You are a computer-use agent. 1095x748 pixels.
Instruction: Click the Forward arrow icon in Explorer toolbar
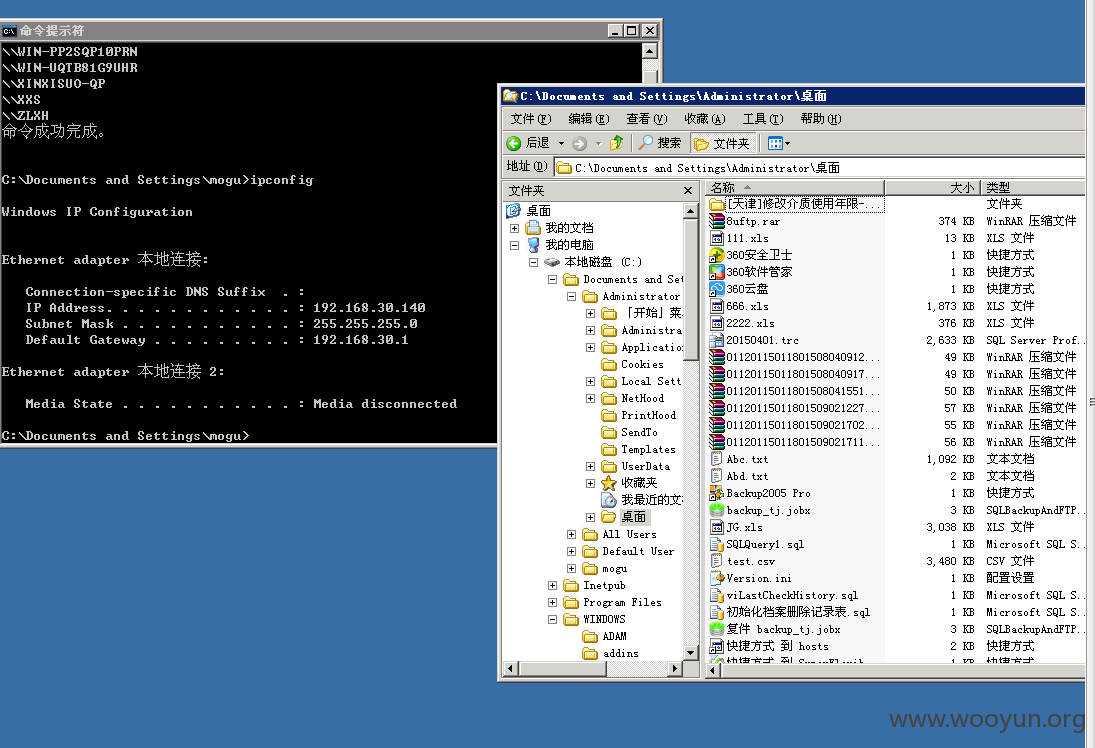(580, 143)
